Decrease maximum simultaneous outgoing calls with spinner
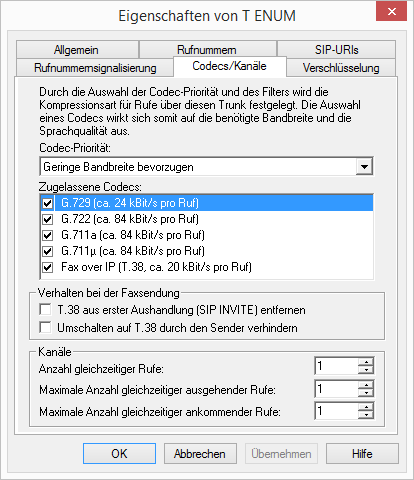 coord(366,393)
